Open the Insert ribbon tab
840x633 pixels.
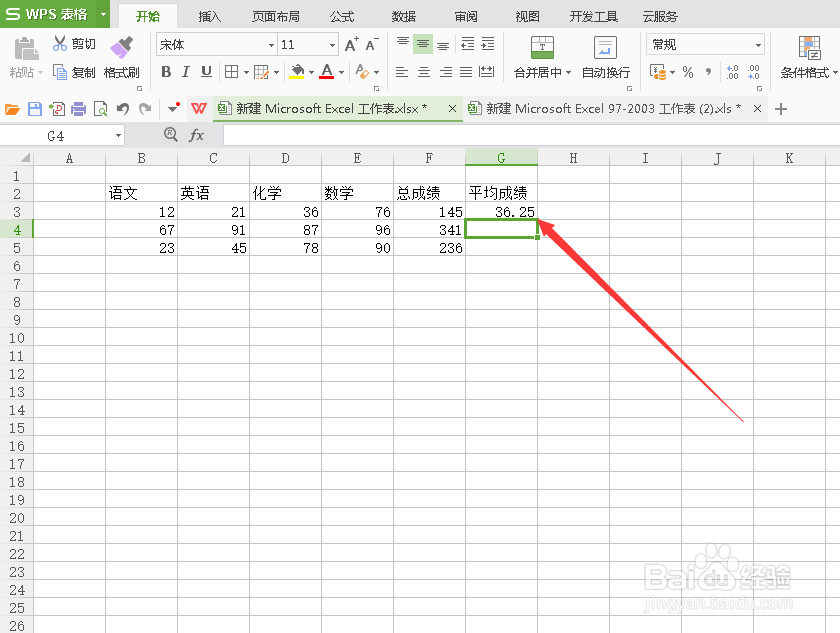coord(209,17)
